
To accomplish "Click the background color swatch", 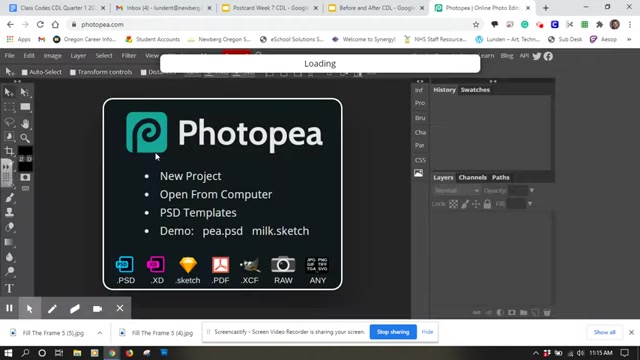I will click(25, 167).
